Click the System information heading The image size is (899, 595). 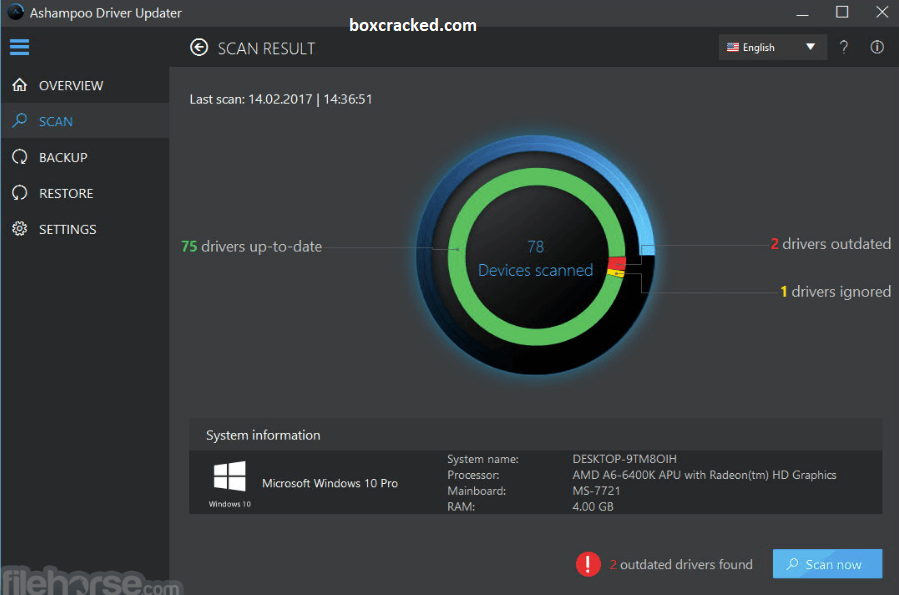click(x=263, y=435)
